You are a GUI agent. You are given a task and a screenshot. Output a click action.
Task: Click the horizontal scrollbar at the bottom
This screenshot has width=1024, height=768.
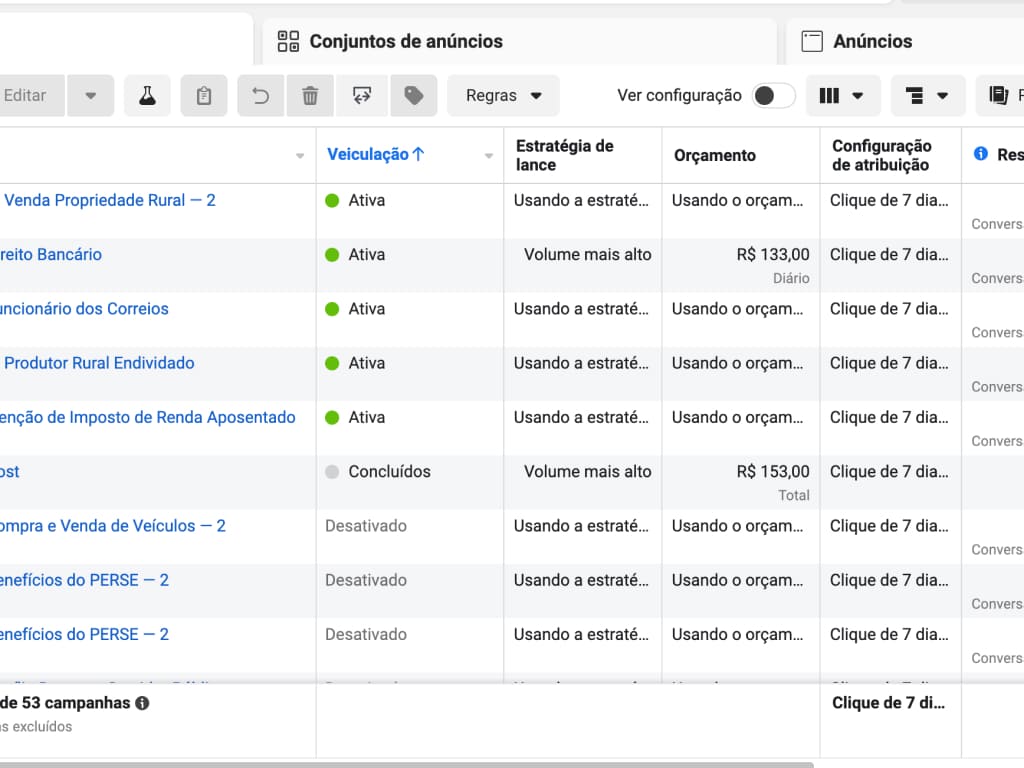(x=407, y=764)
